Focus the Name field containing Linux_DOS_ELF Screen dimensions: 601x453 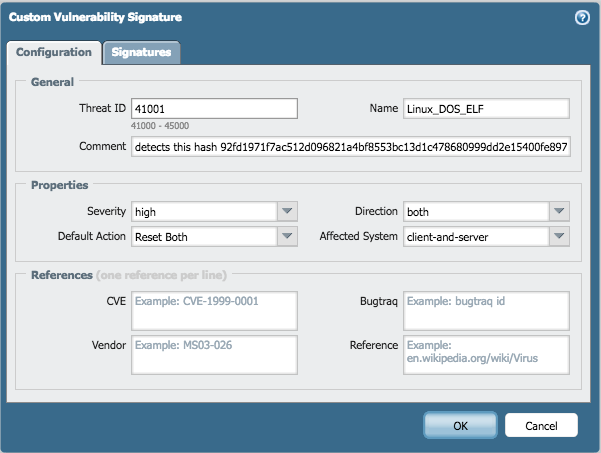click(485, 108)
